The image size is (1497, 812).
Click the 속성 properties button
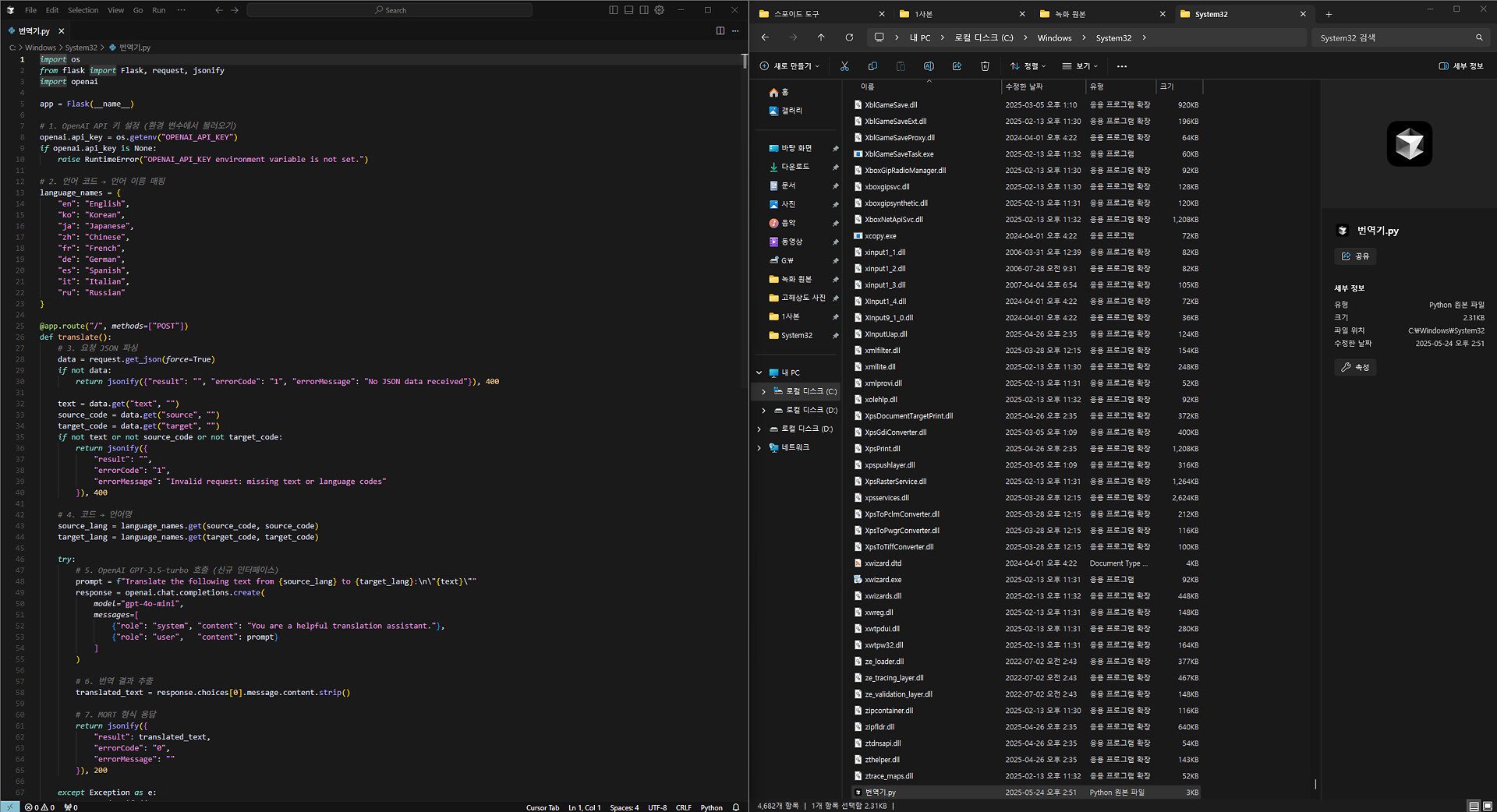[x=1355, y=367]
